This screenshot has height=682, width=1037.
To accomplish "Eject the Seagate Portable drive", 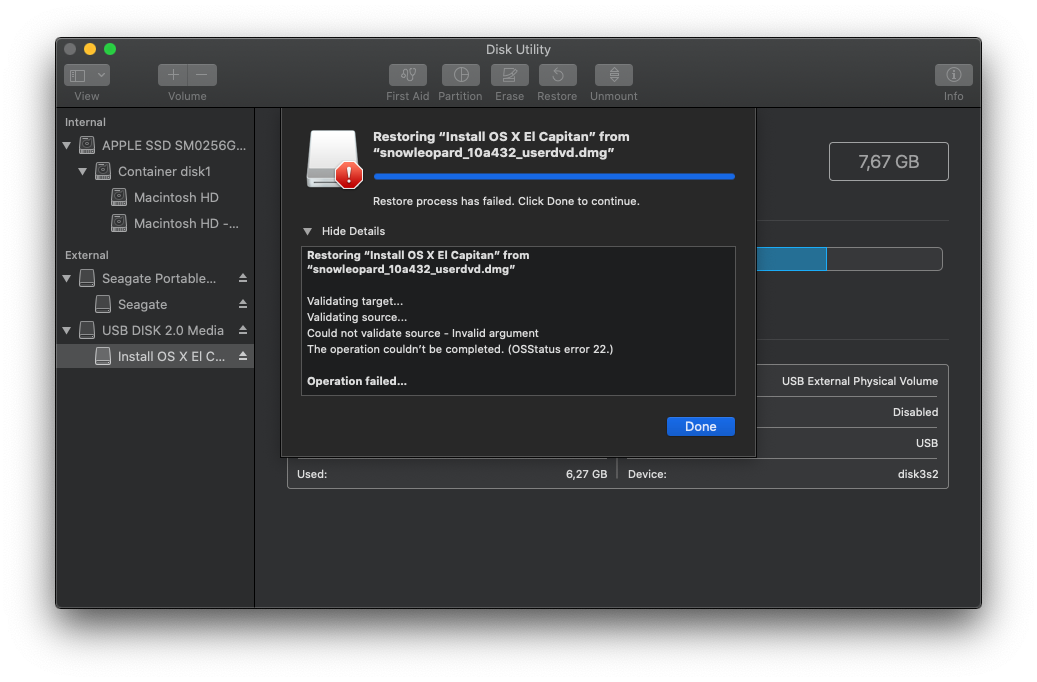I will click(x=243, y=278).
